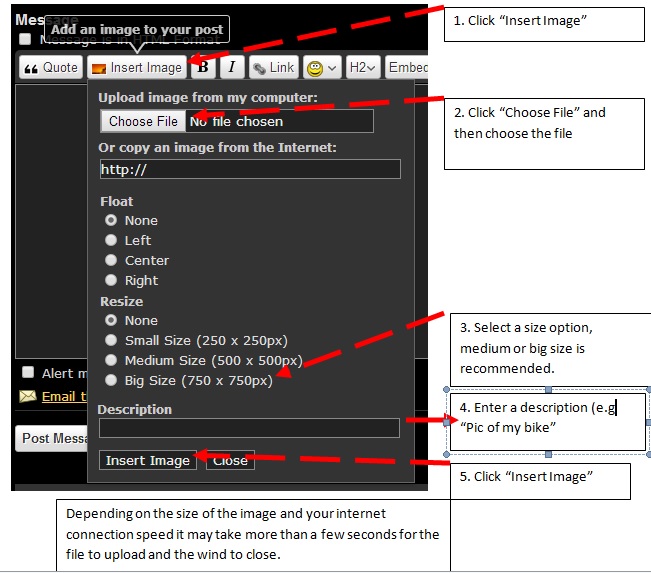Click Insert Image button at dialog bottom
This screenshot has height=573, width=651.
[148, 461]
